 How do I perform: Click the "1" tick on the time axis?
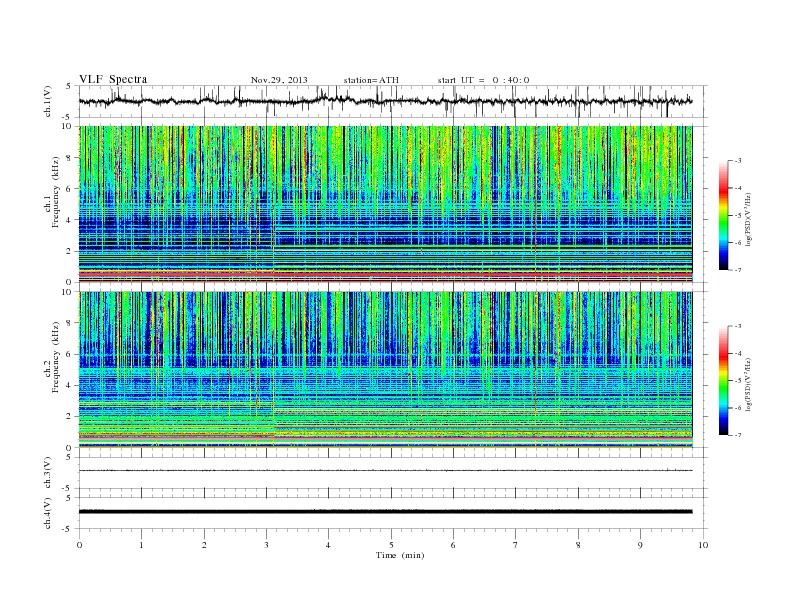click(141, 545)
